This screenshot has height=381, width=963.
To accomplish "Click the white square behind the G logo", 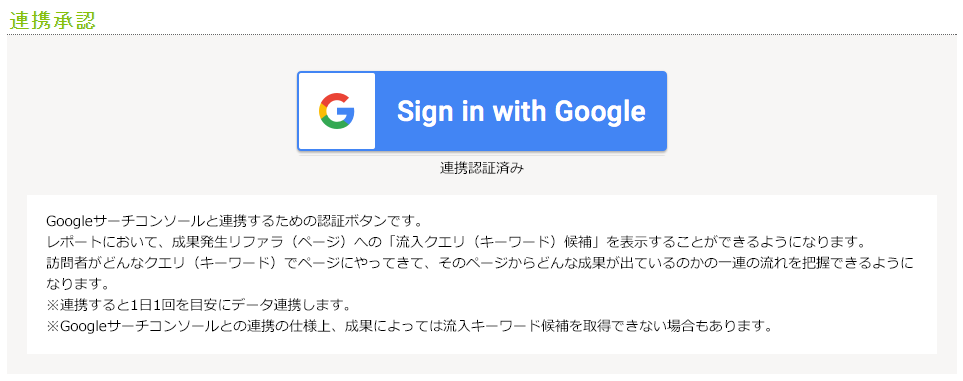I will coord(337,111).
